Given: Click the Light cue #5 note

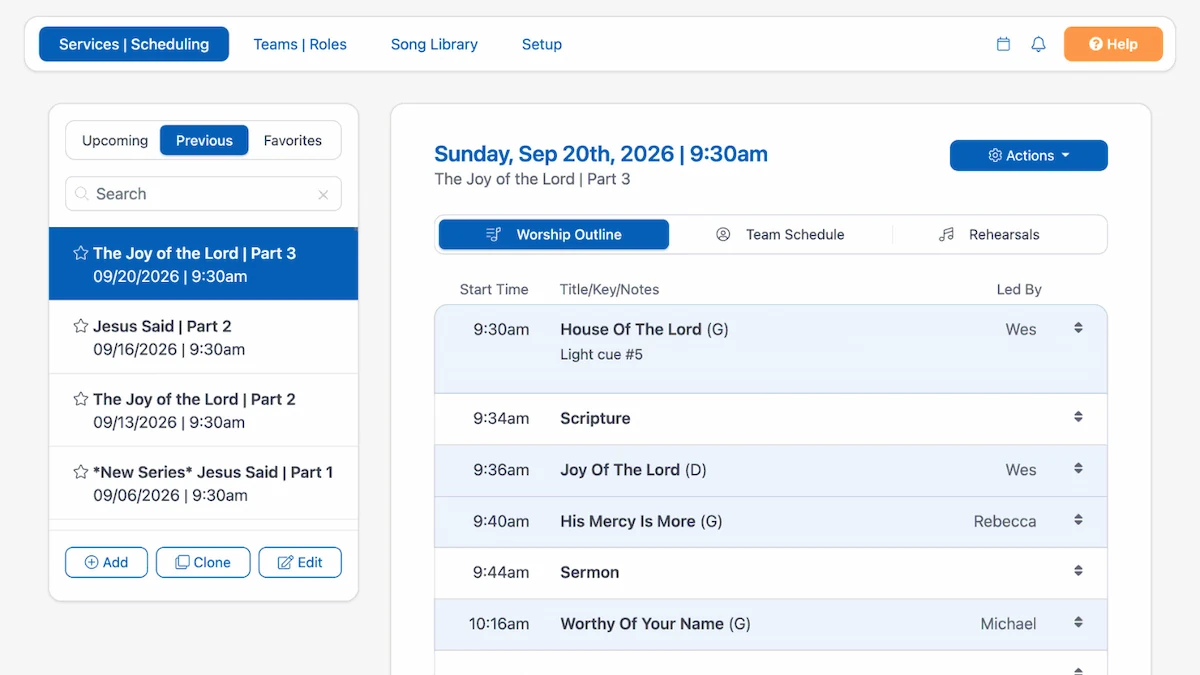Looking at the screenshot, I should coord(601,355).
